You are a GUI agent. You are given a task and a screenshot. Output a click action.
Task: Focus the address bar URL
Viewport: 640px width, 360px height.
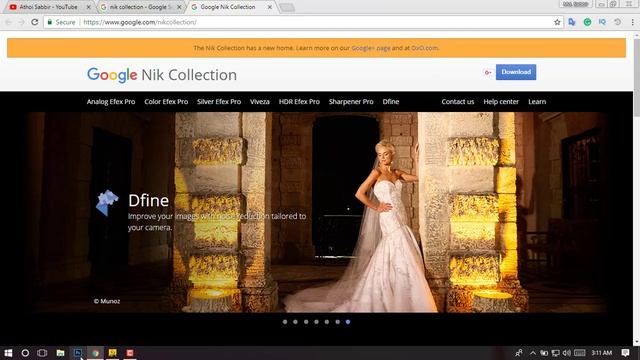click(140, 22)
